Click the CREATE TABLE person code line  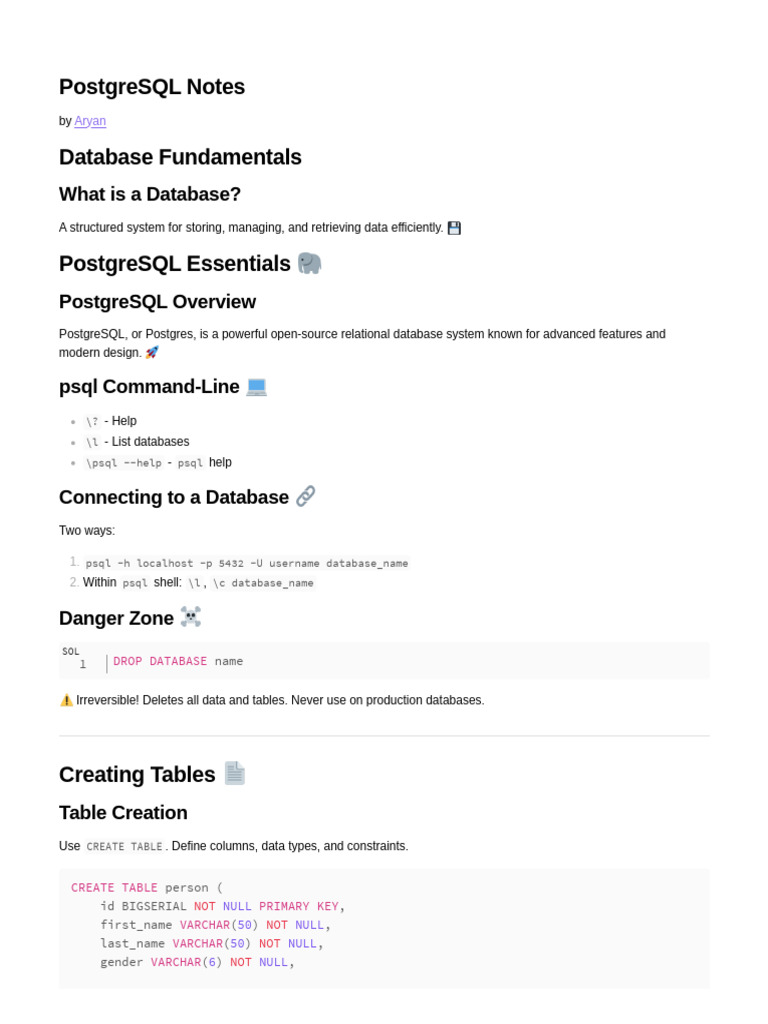[147, 887]
